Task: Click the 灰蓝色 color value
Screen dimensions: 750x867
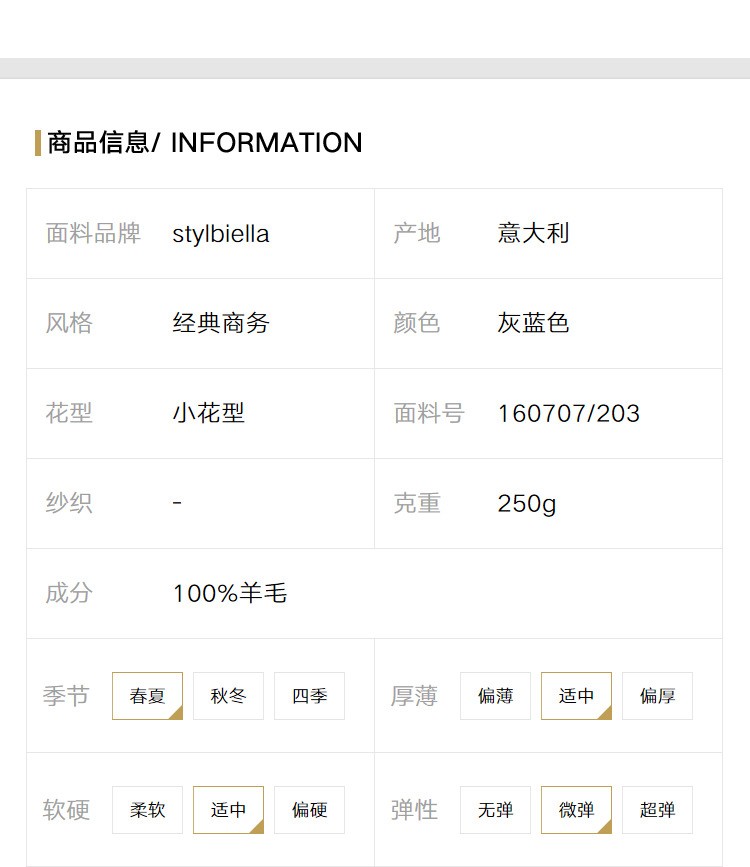Action: tap(533, 323)
